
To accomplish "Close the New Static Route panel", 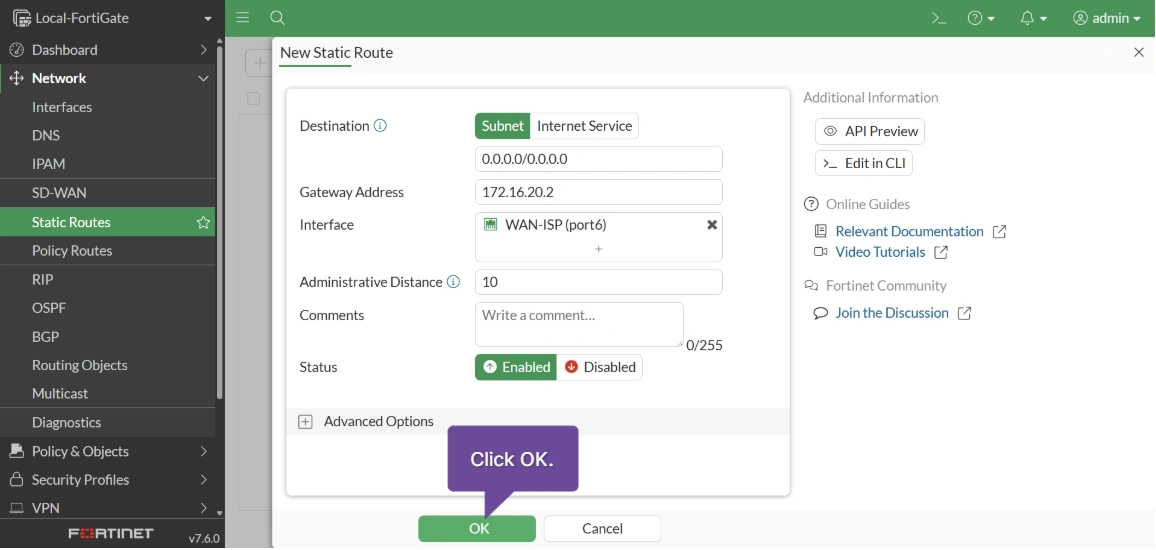I will coord(1138,52).
